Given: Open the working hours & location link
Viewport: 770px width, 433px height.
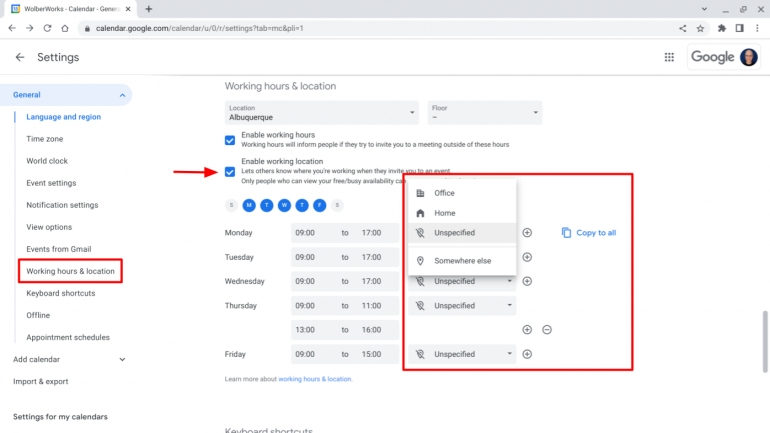Looking at the screenshot, I should coord(315,379).
